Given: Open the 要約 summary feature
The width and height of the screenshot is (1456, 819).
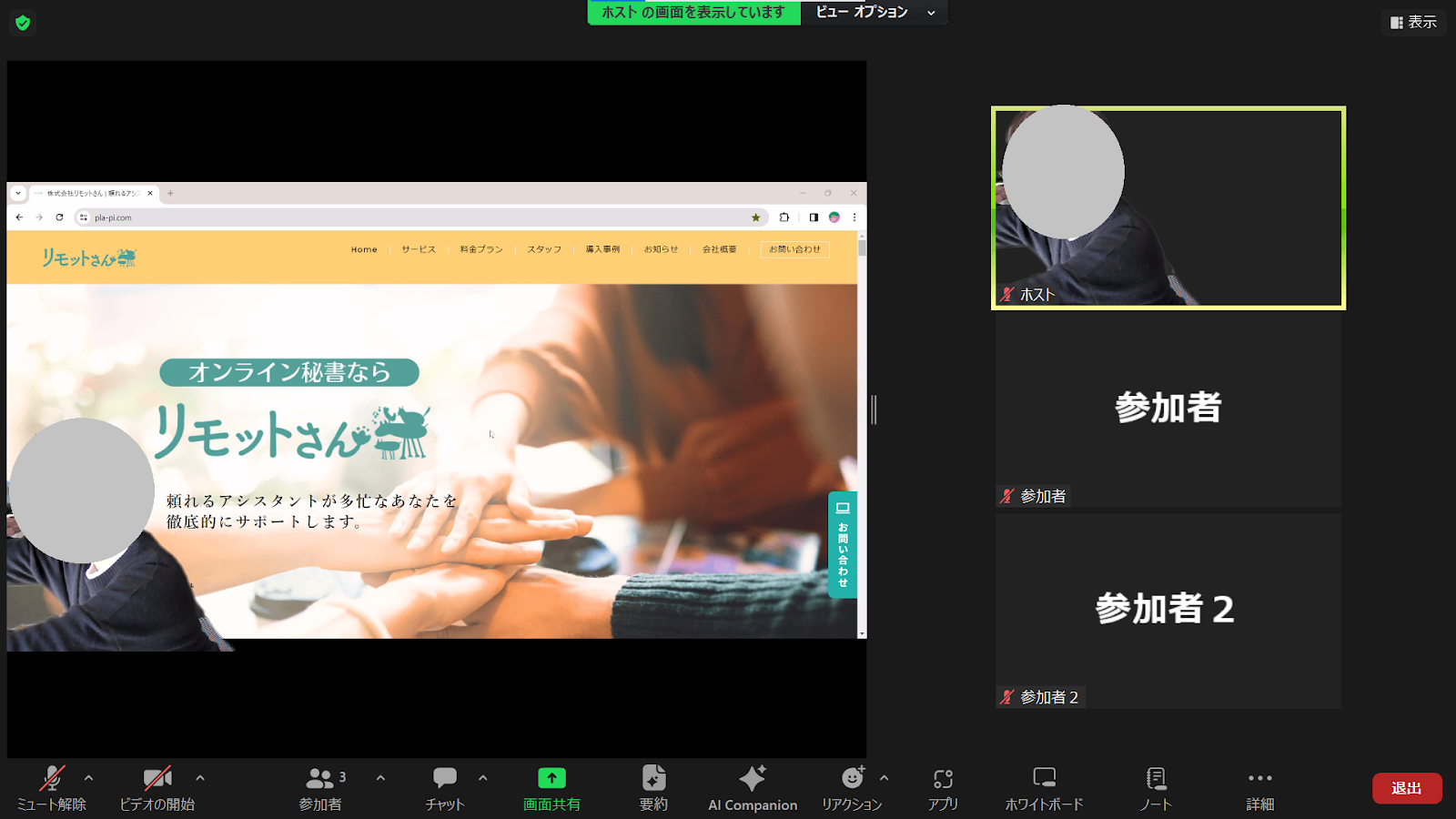Looking at the screenshot, I should coord(653,788).
